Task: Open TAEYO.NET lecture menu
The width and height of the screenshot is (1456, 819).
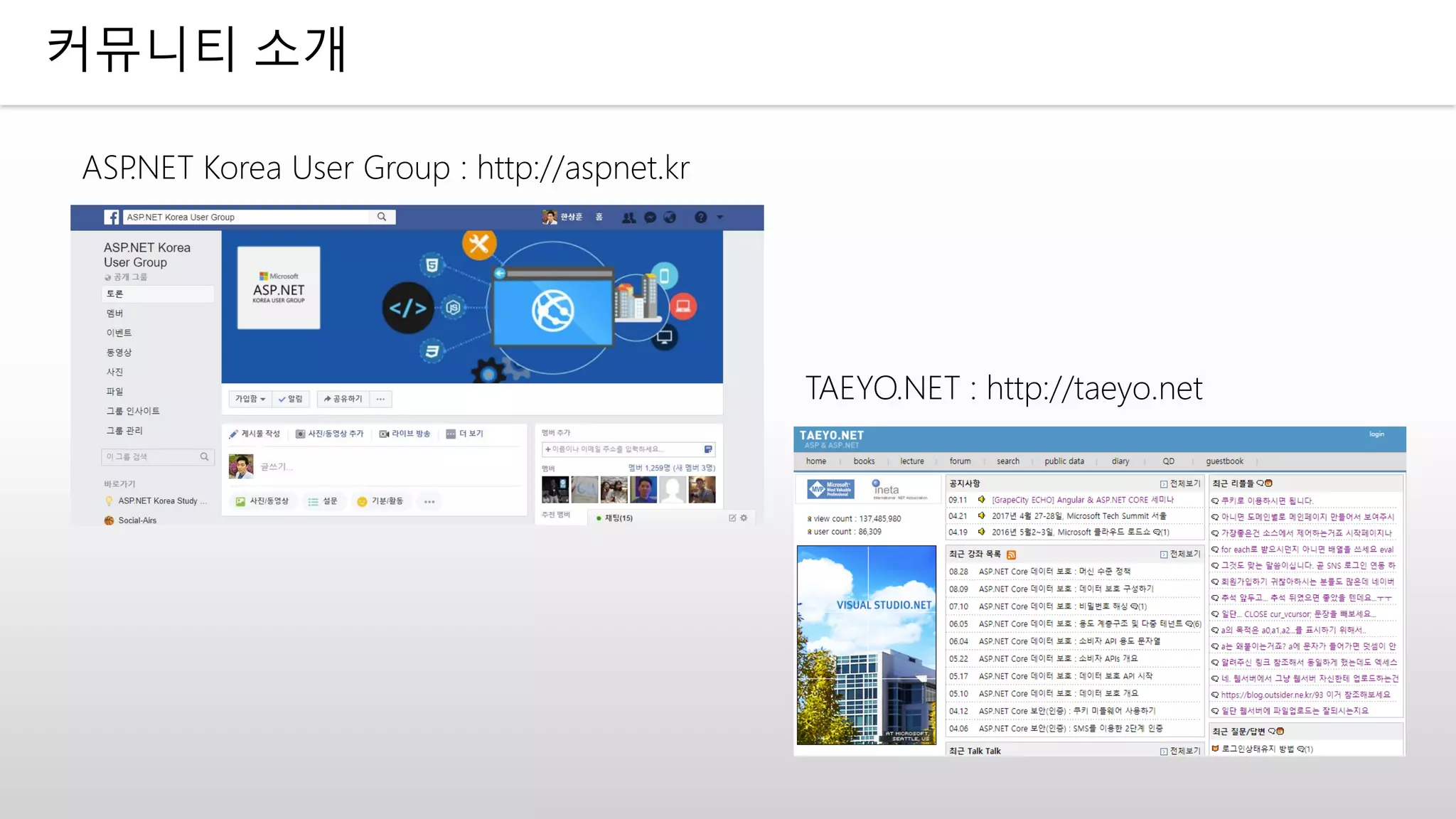Action: [x=912, y=461]
